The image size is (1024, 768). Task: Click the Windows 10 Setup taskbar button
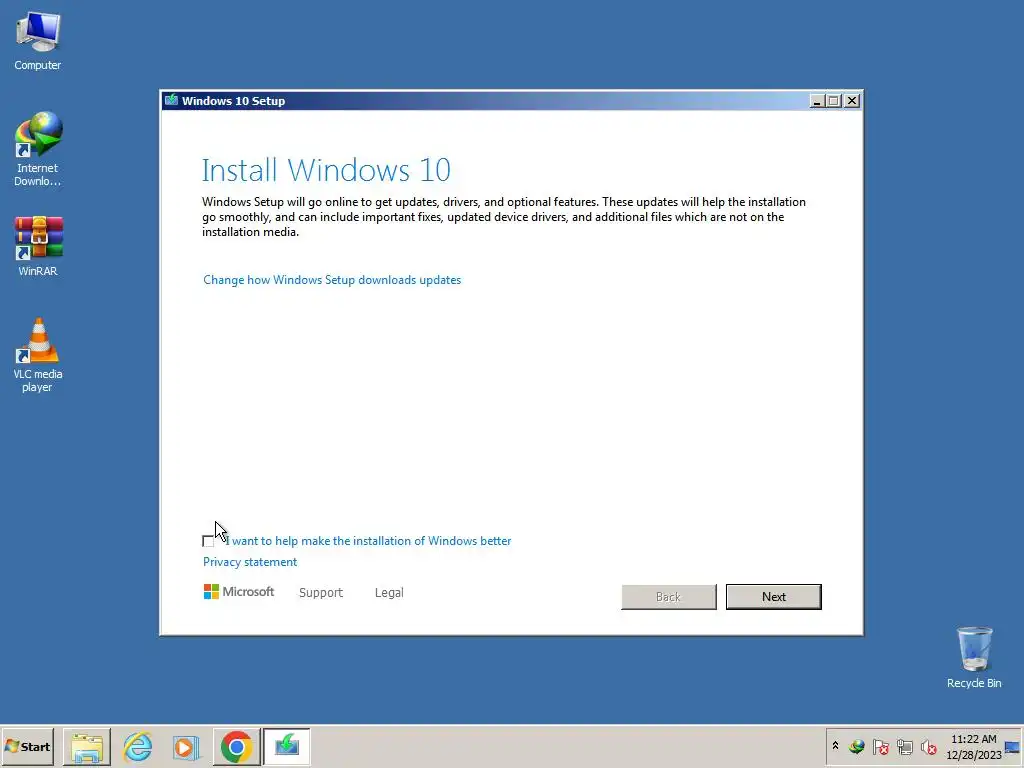(287, 746)
